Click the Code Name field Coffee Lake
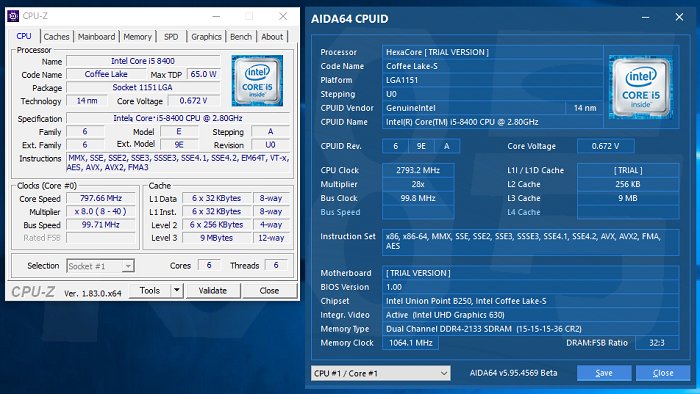This screenshot has height=394, width=700. [x=106, y=74]
